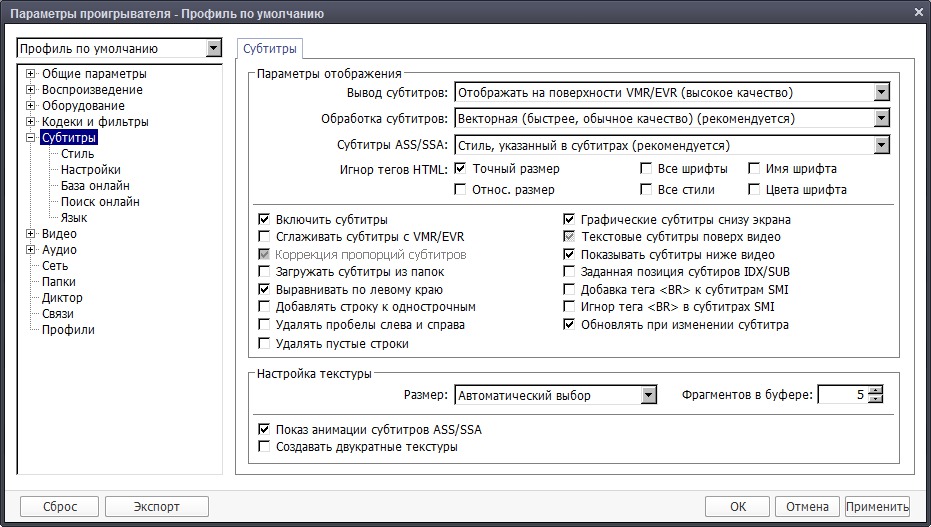
Task: Click the Применить button
Action: pos(876,506)
